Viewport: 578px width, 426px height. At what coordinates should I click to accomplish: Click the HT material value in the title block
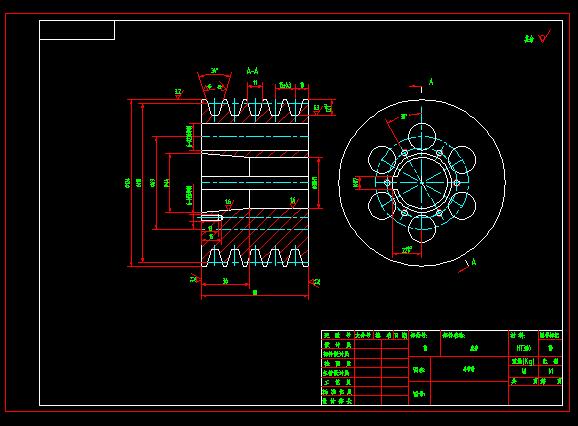point(523,348)
